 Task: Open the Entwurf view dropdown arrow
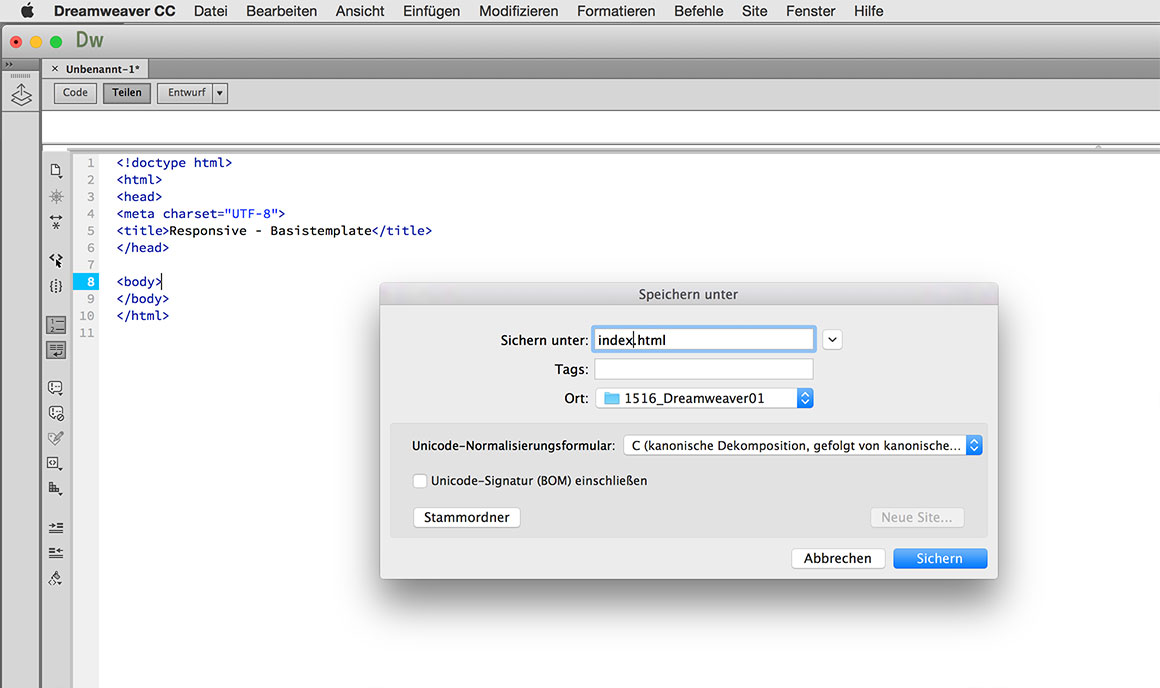220,93
